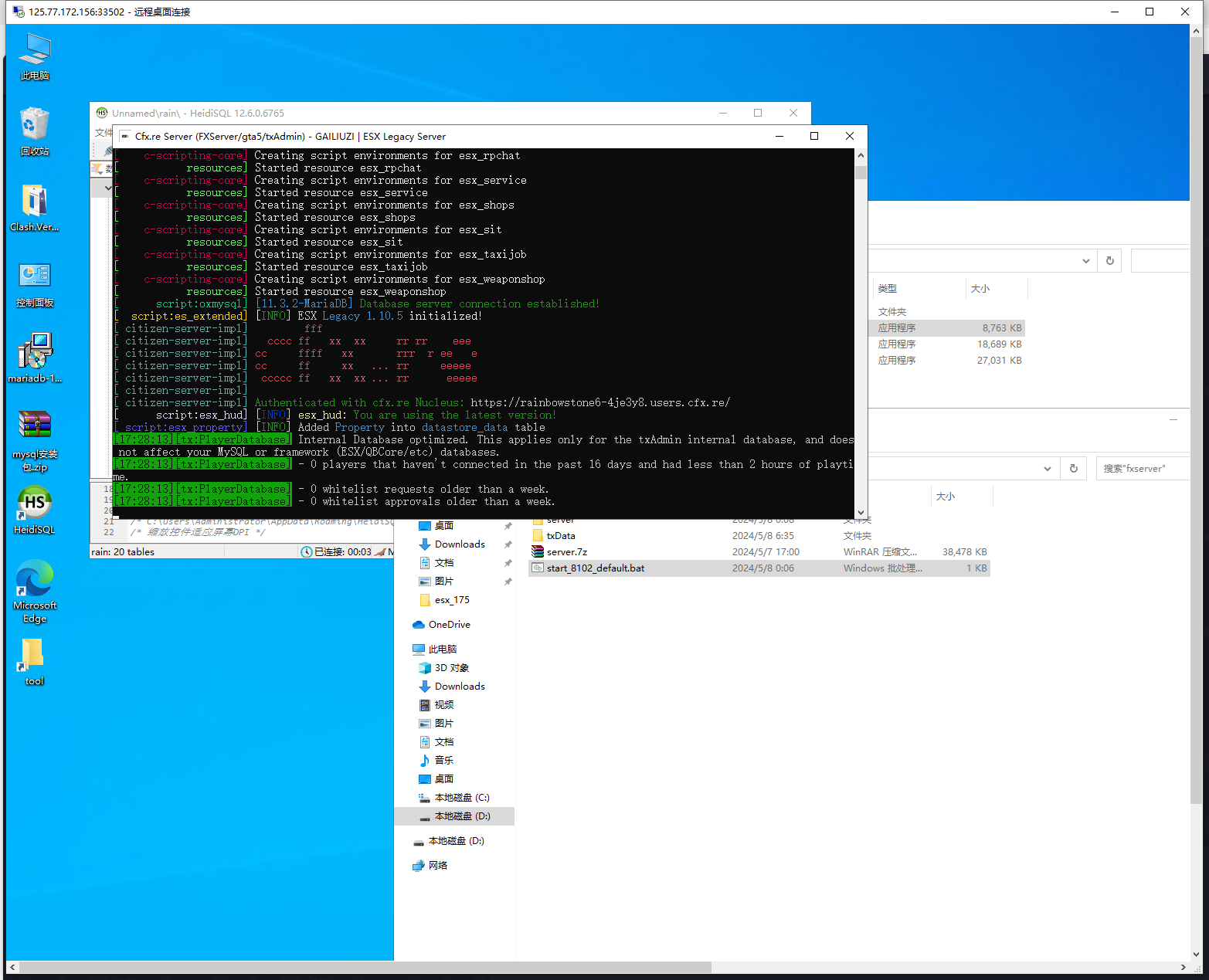
Task: Select the Clash.Ver... desktop icon
Action: pos(35,208)
